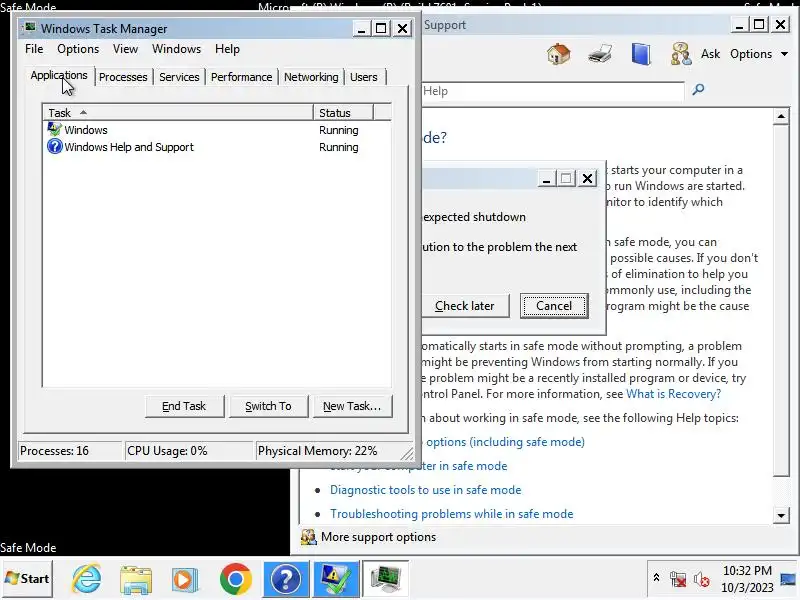The image size is (800, 600).
Task: Open the File menu in Task Manager
Action: pyautogui.click(x=34, y=49)
